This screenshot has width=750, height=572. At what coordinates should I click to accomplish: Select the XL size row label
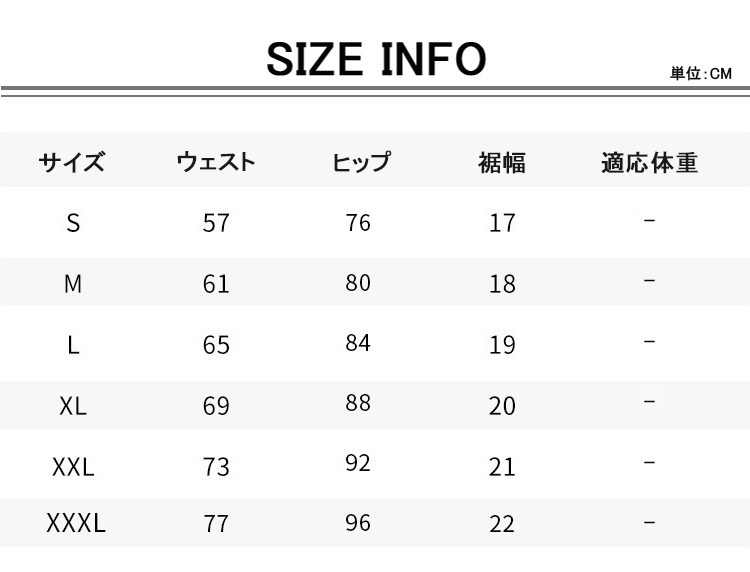click(x=72, y=406)
